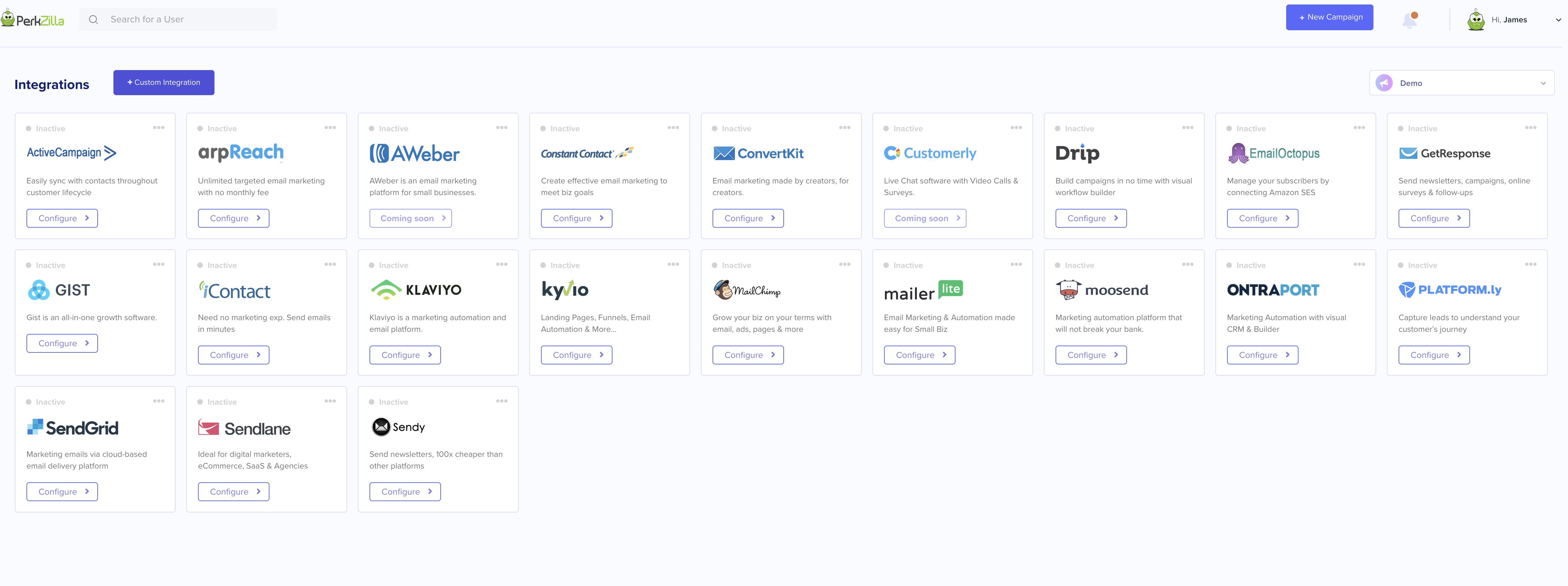Image resolution: width=1568 pixels, height=586 pixels.
Task: Open the three-dot menu on arpReach card
Action: pos(331,128)
